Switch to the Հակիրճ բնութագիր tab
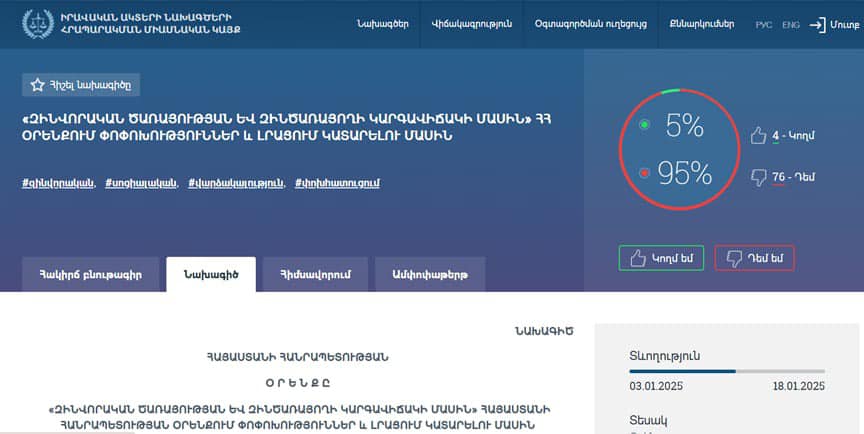The height and width of the screenshot is (434, 864). pyautogui.click(x=90, y=274)
